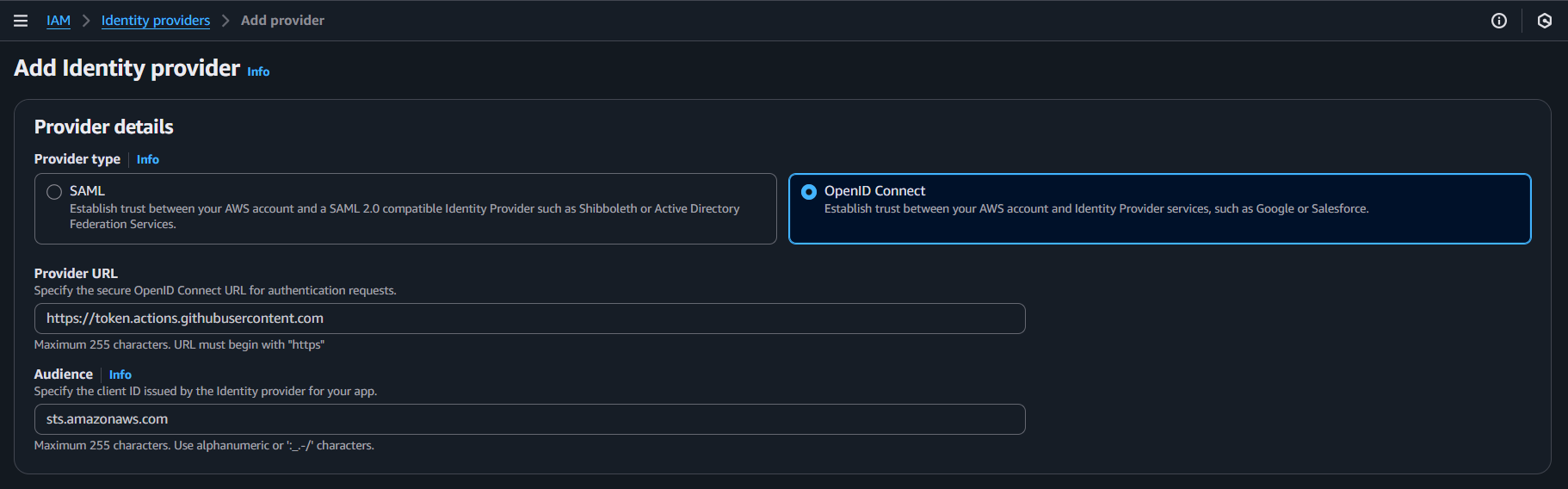Open Info link beside Add Identity provider
1568x489 pixels.
(x=258, y=71)
